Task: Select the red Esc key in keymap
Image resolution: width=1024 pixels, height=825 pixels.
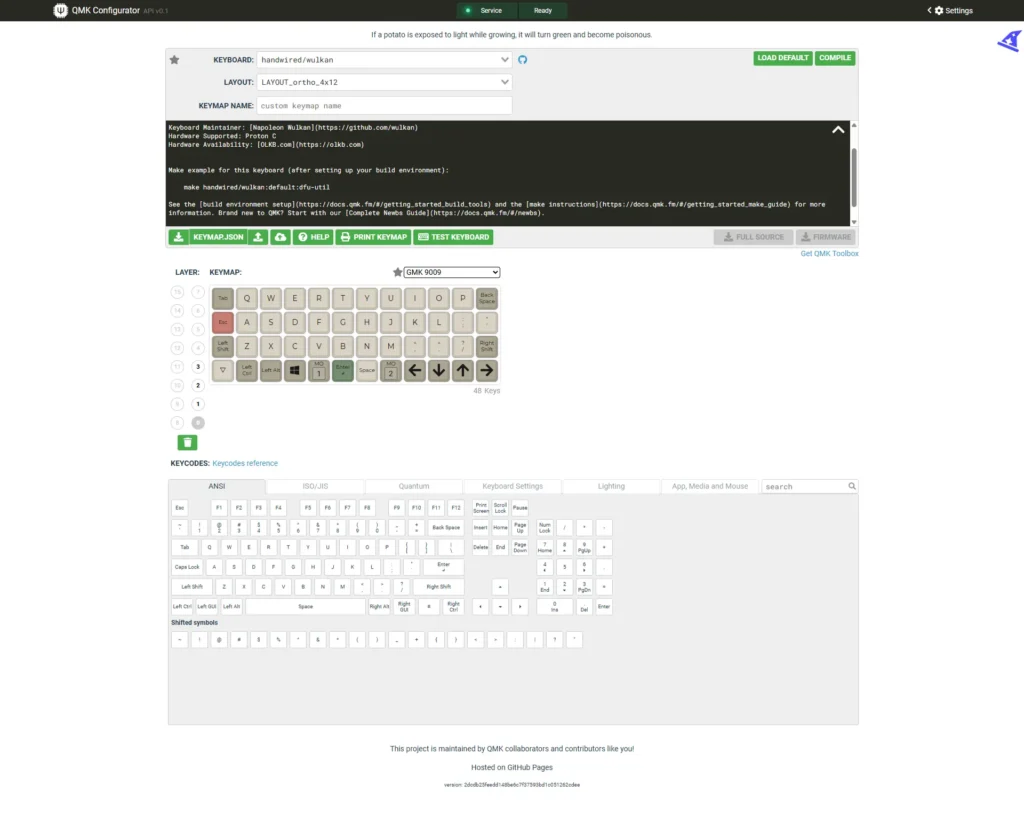Action: 223,322
